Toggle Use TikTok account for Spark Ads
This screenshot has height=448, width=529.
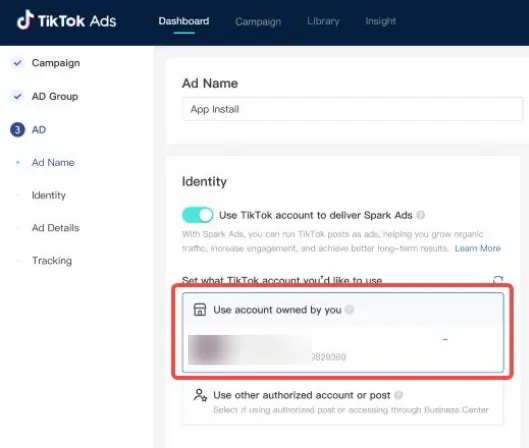198,215
